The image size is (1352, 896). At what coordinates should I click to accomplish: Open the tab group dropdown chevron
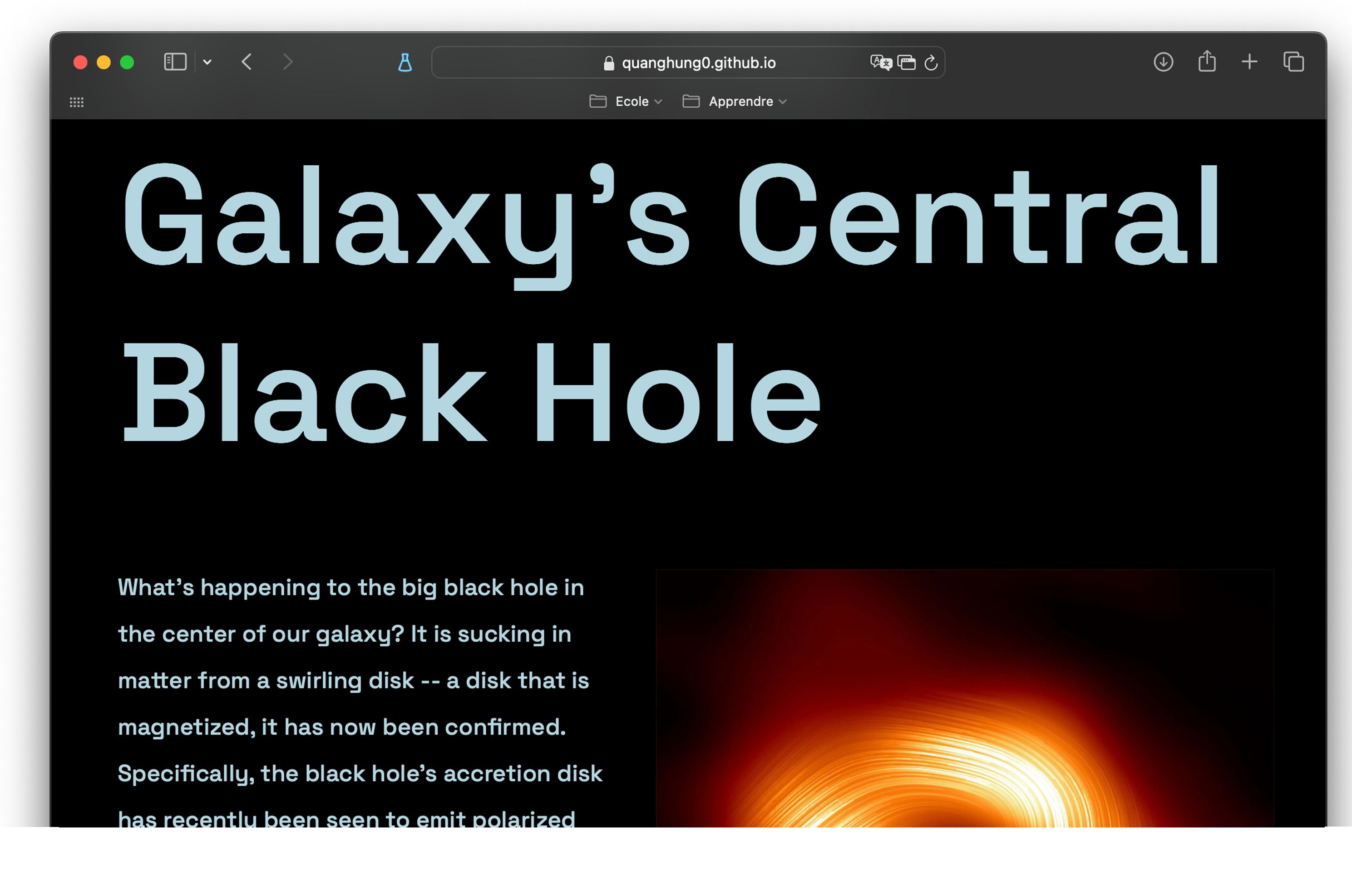(x=207, y=62)
